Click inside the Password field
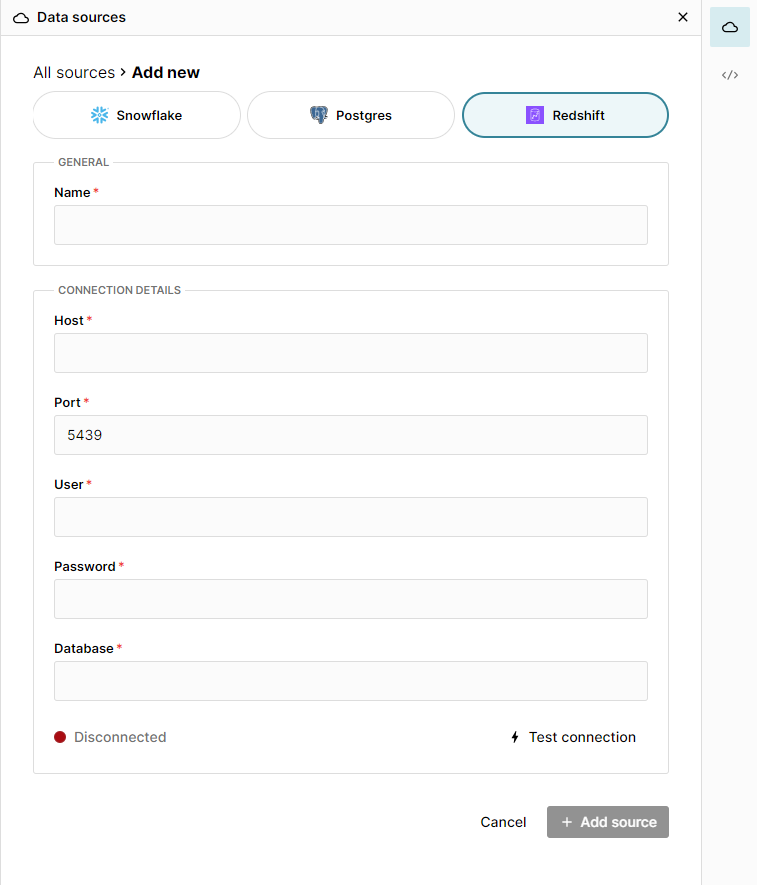757x885 pixels. tap(350, 599)
